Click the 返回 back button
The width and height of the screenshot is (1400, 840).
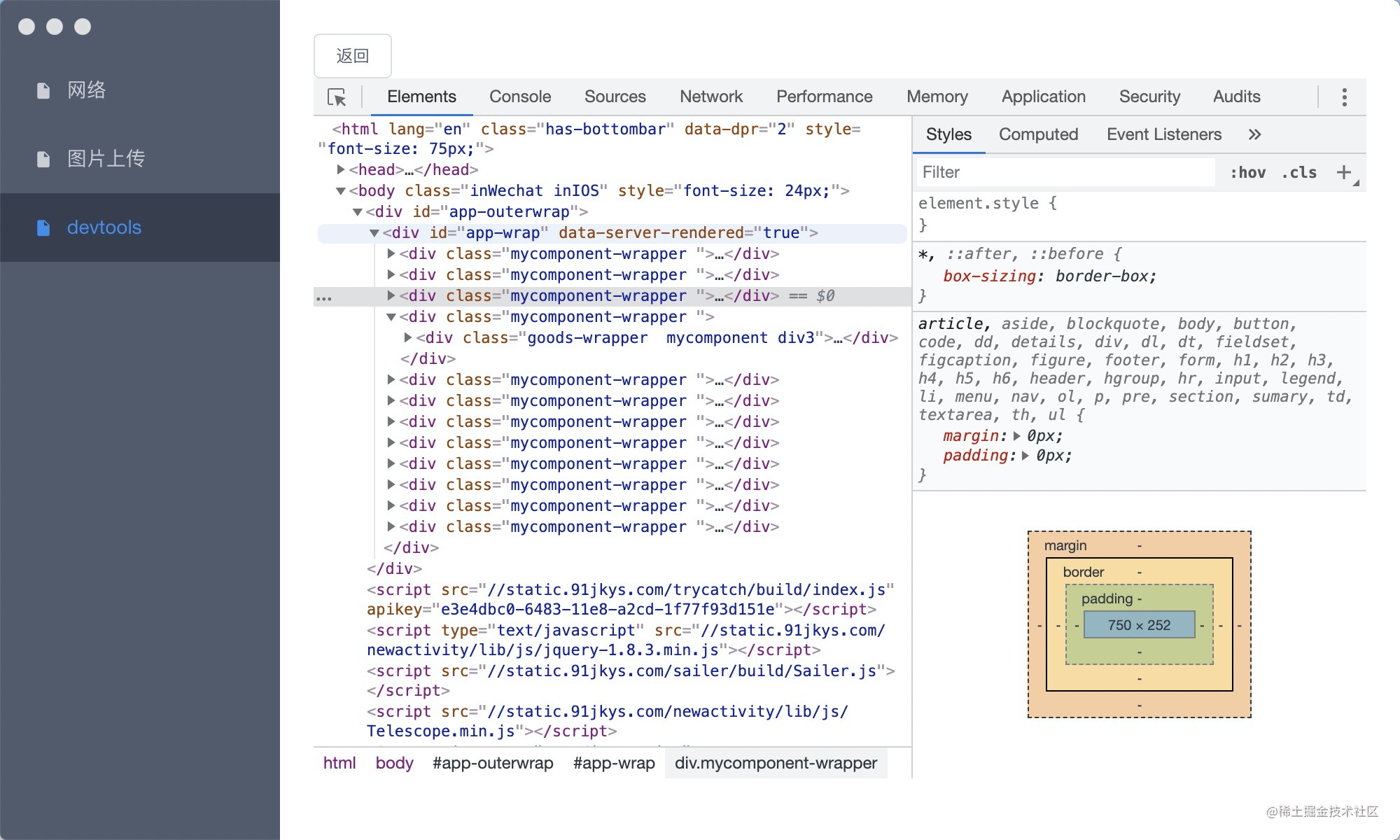pos(353,56)
